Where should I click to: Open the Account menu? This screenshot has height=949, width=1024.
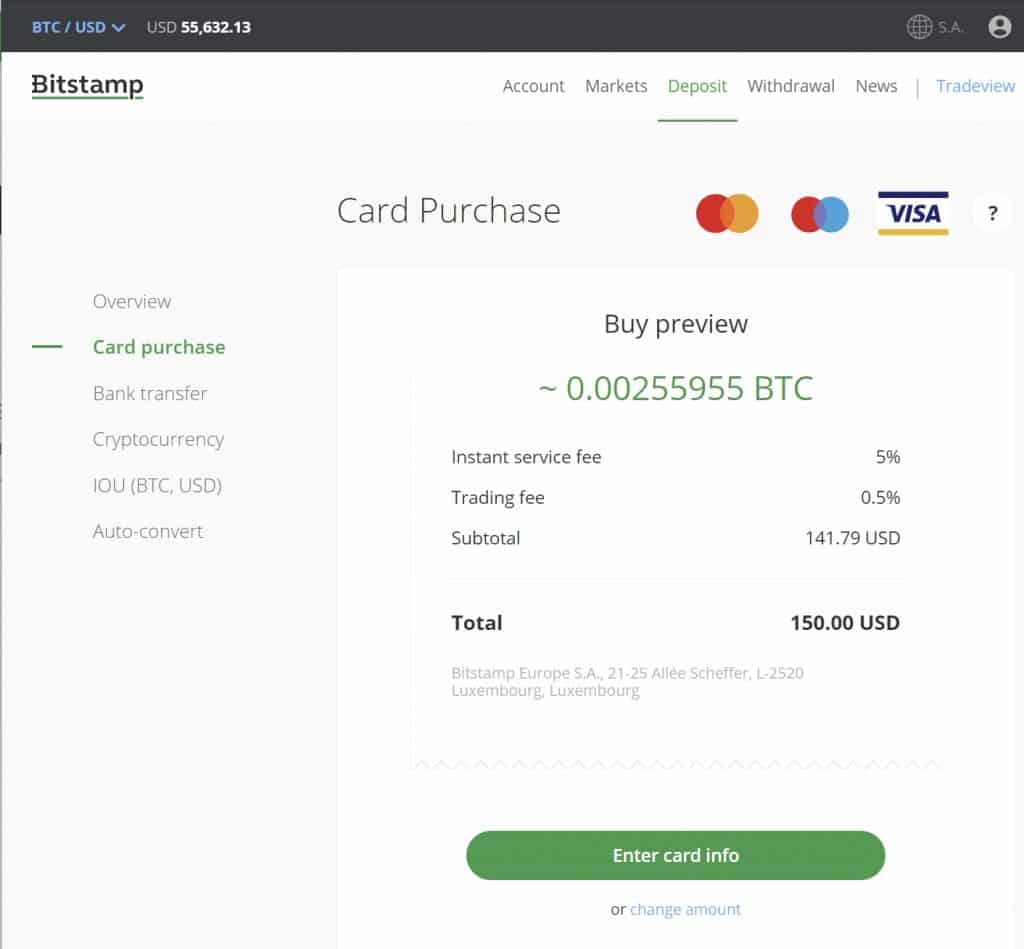tap(533, 86)
